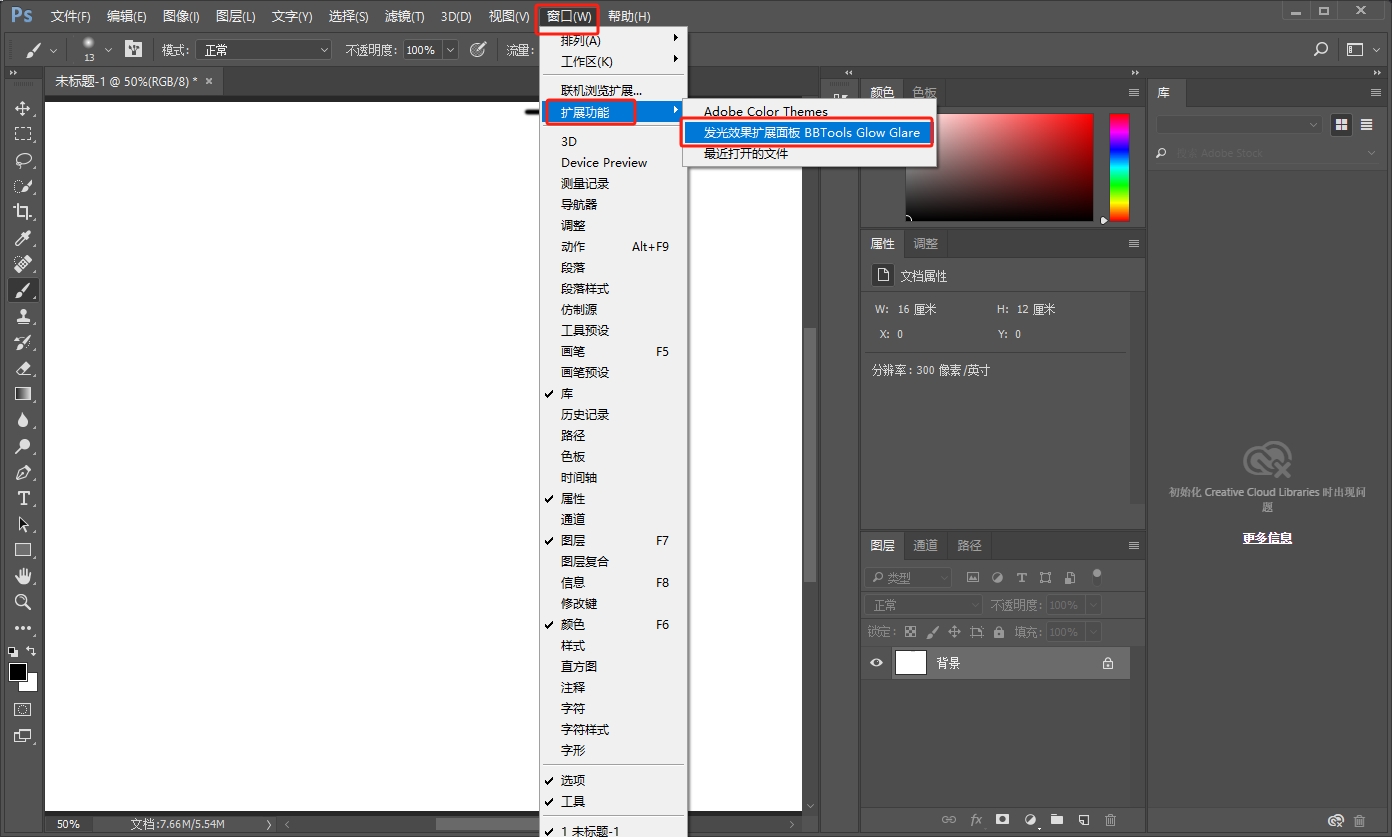Screen dimensions: 1392x837
Task: Click the rainbow hue slider strip
Action: pos(1119,166)
